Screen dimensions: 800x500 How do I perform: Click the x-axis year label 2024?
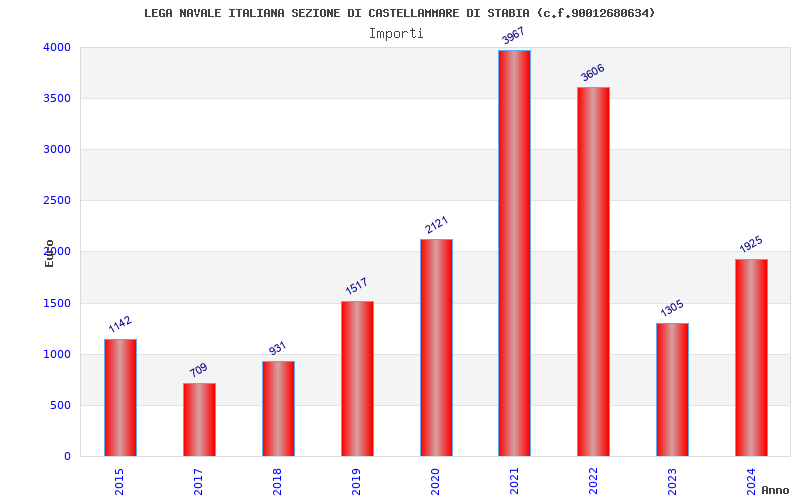tap(751, 482)
